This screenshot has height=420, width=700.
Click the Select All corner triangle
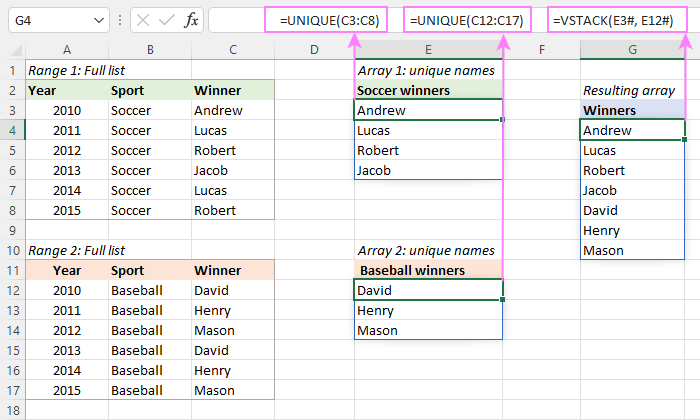(x=13, y=50)
